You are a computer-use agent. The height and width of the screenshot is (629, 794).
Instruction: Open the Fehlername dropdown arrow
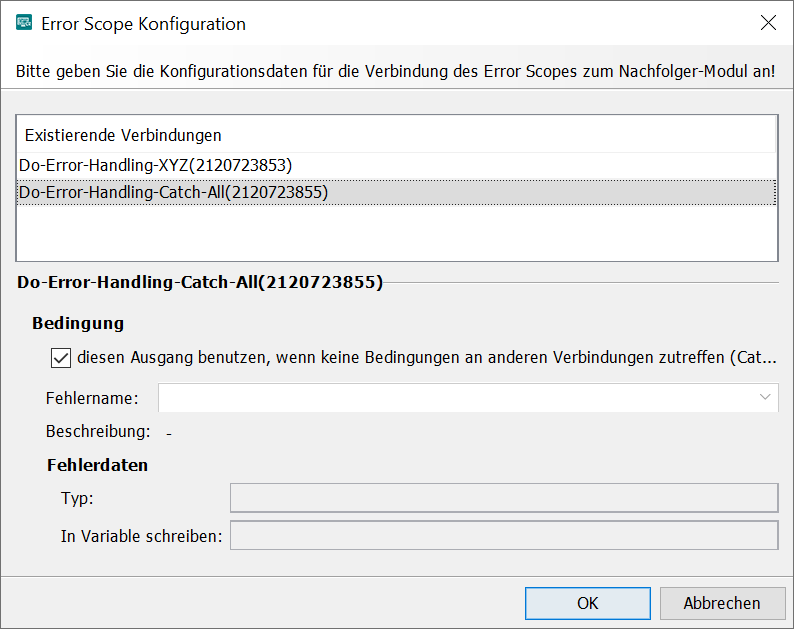tap(765, 398)
